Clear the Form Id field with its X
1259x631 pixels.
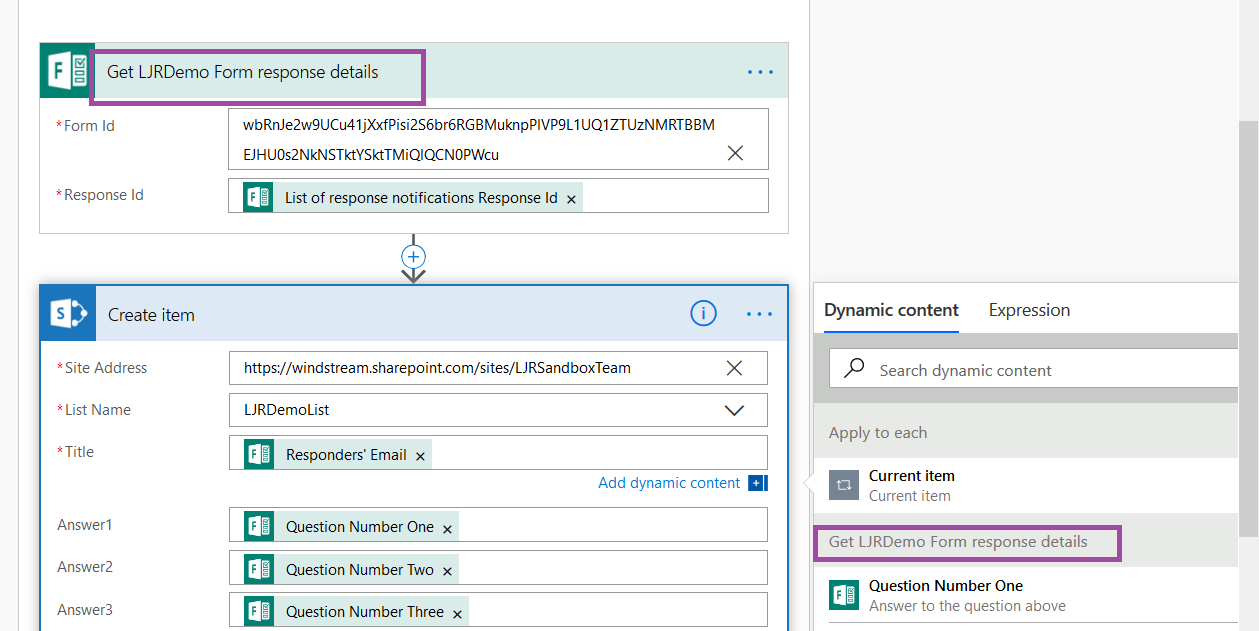tap(735, 152)
